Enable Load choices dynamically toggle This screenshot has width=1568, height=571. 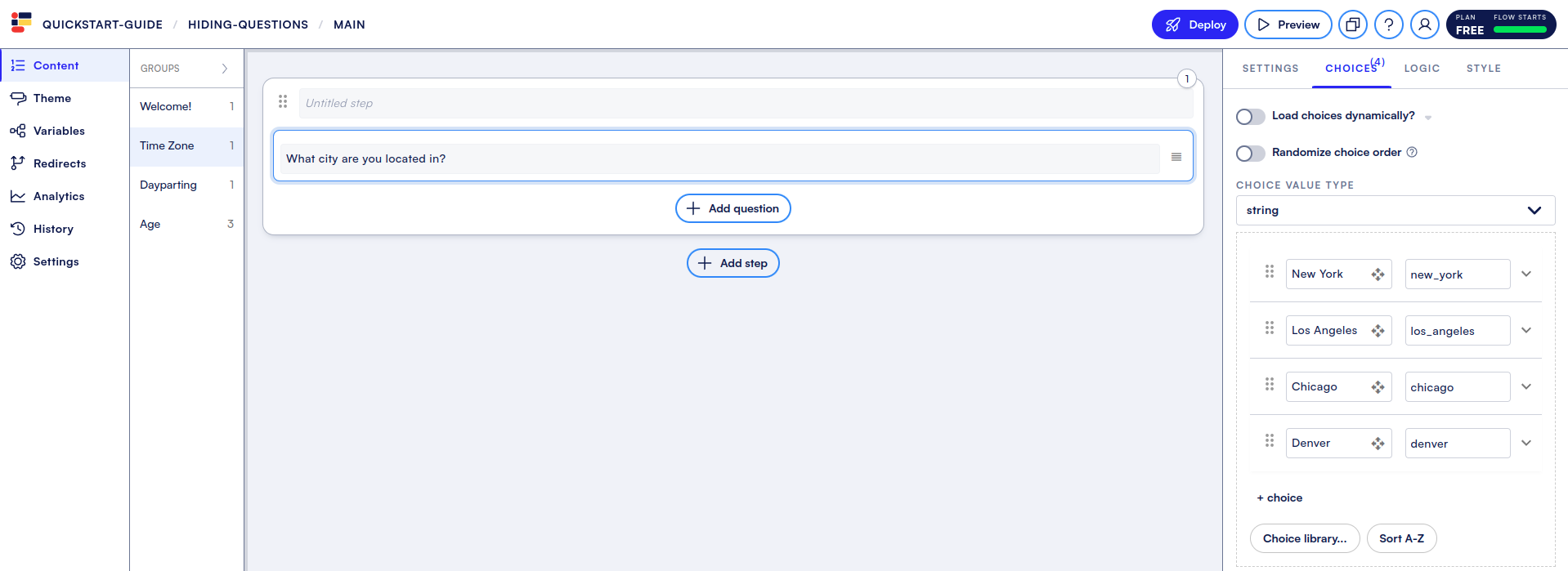click(1251, 117)
